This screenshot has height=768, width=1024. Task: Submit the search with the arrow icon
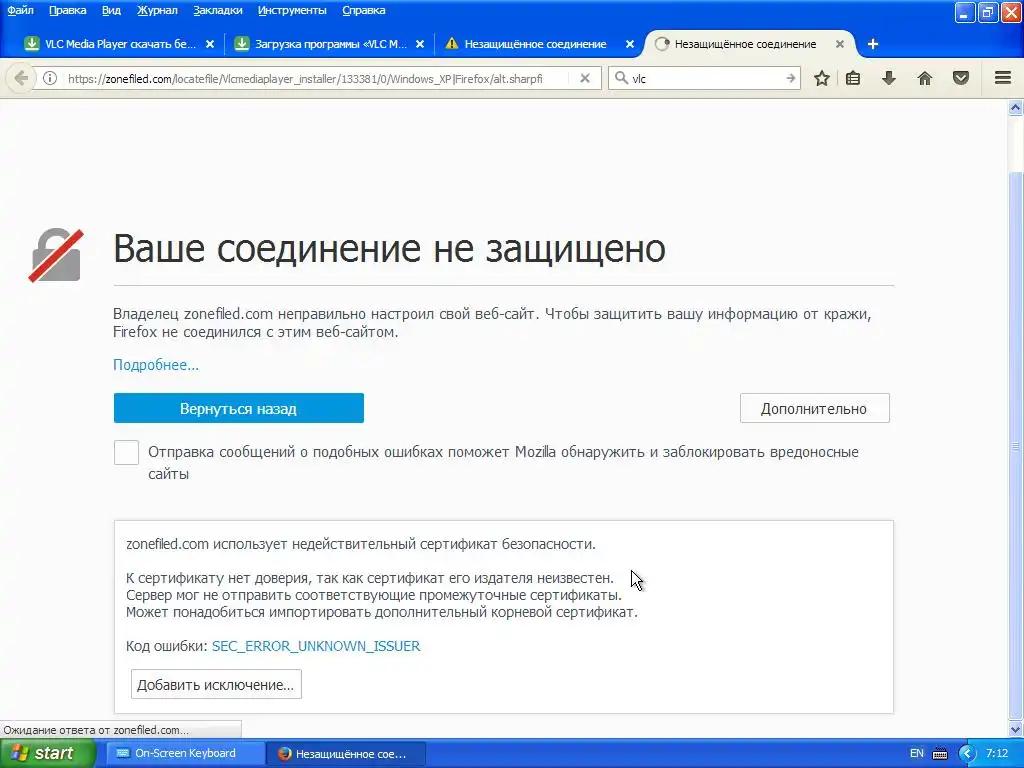point(791,78)
